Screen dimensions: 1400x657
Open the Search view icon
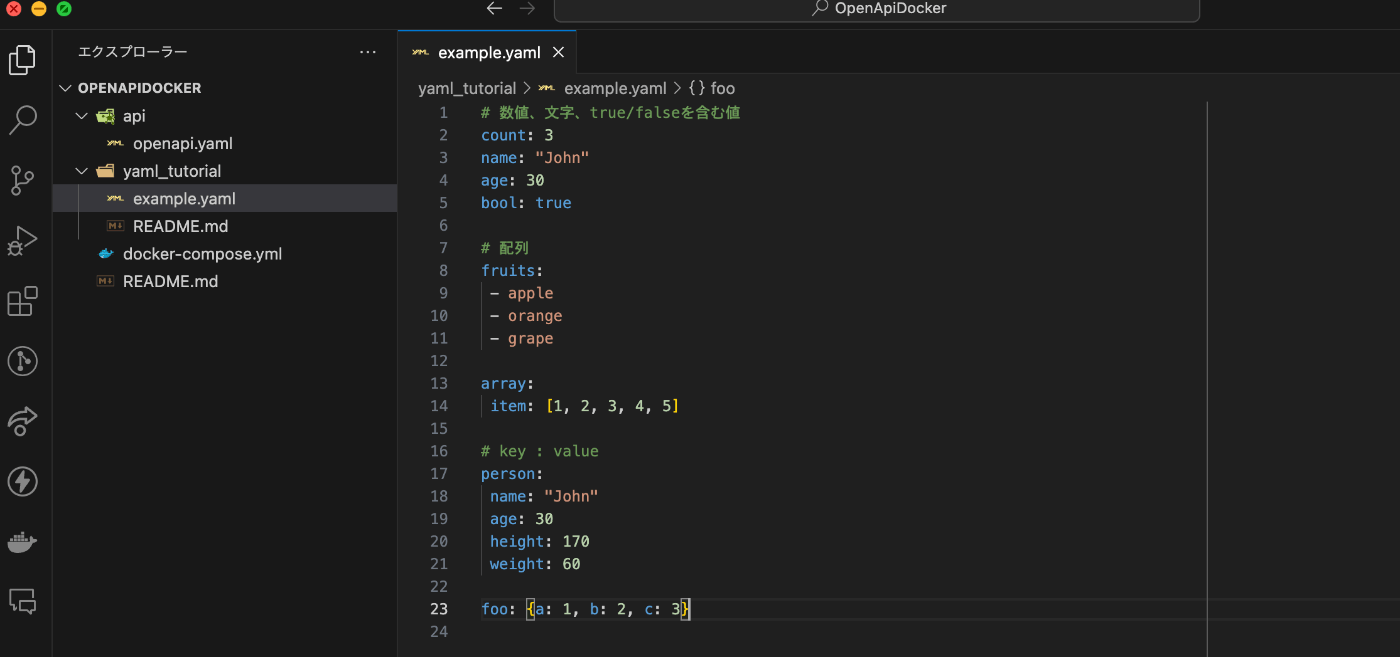pyautogui.click(x=22, y=120)
